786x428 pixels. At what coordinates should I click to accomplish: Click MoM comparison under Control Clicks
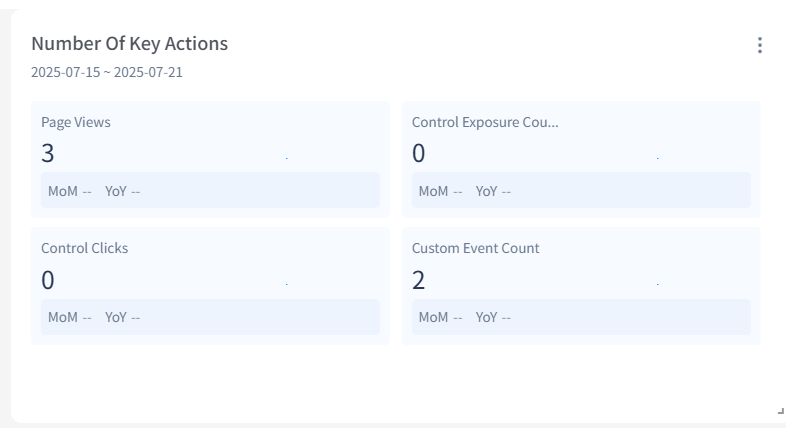coord(70,317)
